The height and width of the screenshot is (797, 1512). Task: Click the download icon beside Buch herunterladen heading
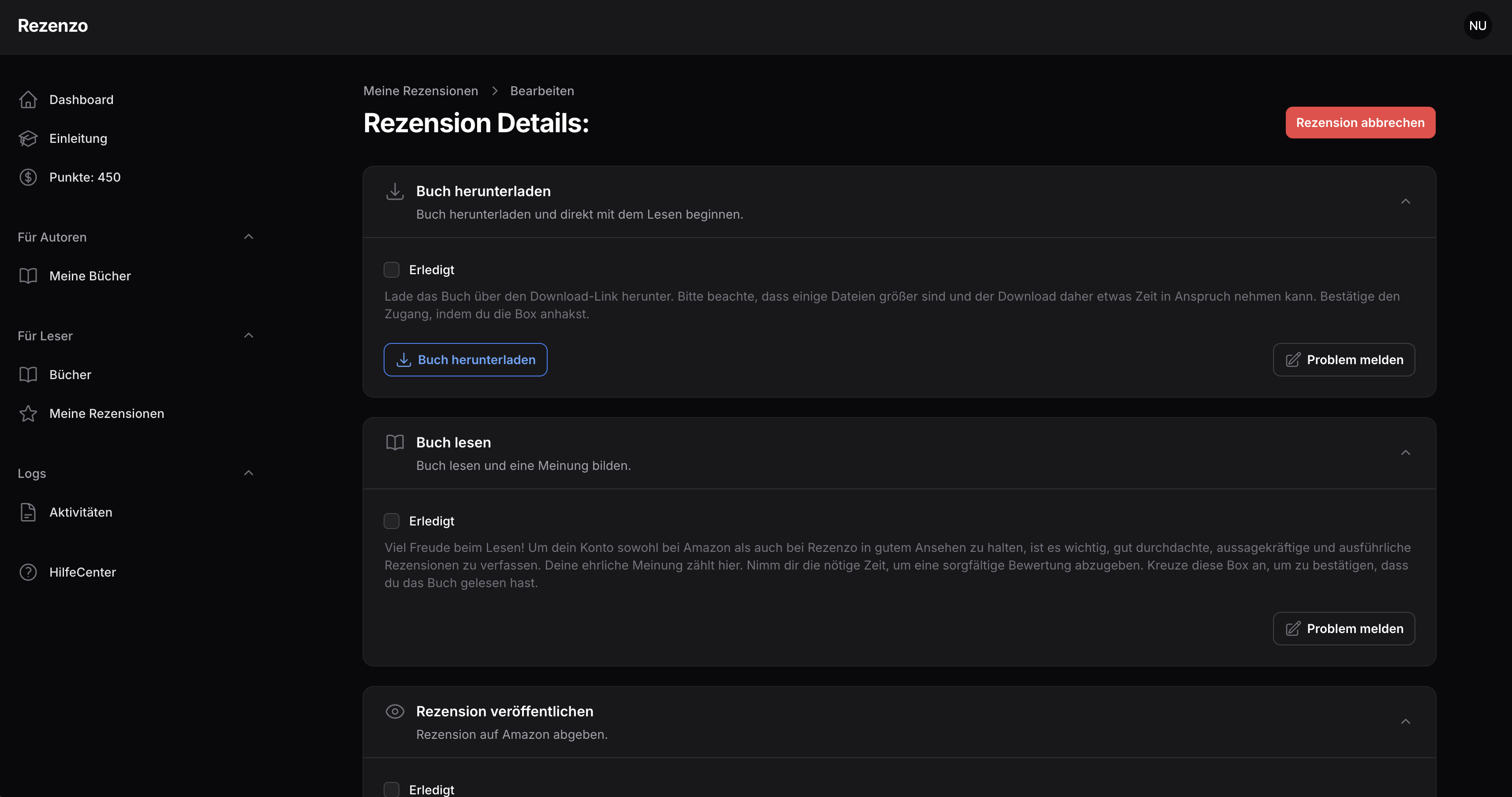pos(395,191)
